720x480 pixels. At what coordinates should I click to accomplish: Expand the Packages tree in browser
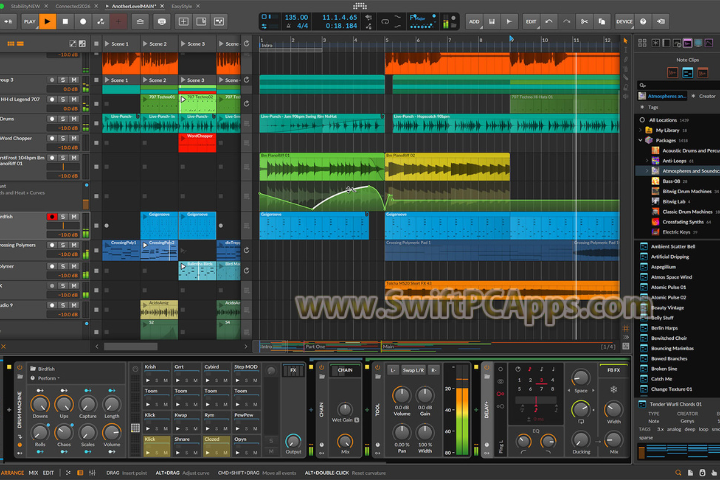[x=641, y=140]
